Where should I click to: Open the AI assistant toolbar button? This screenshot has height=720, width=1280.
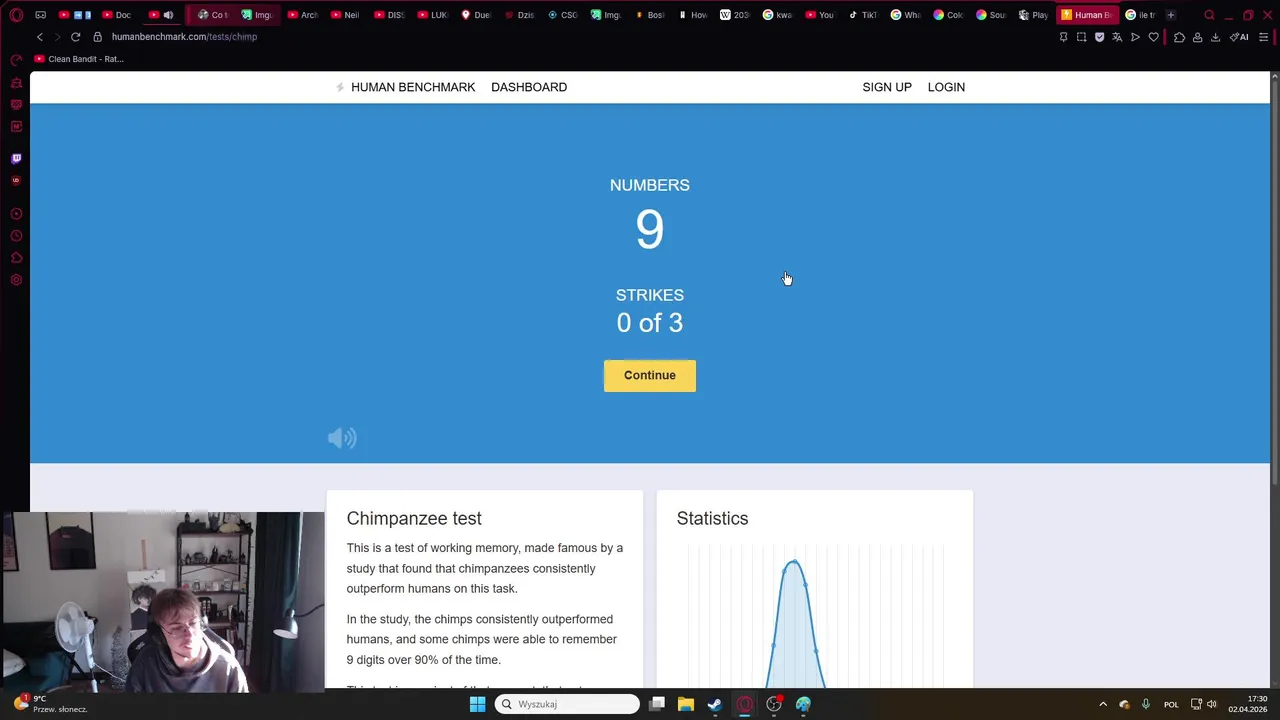(x=1239, y=37)
